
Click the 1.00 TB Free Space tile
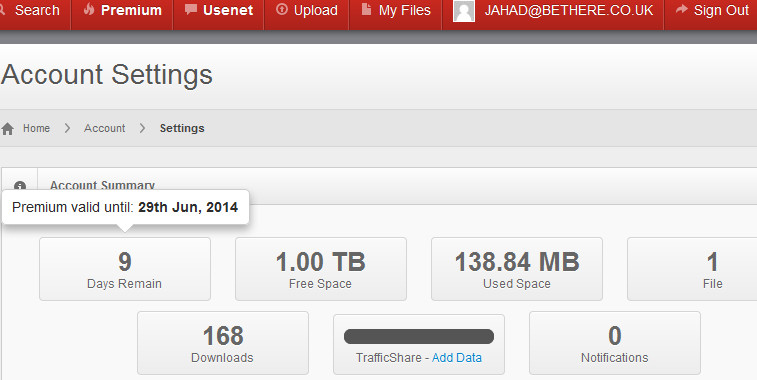321,269
